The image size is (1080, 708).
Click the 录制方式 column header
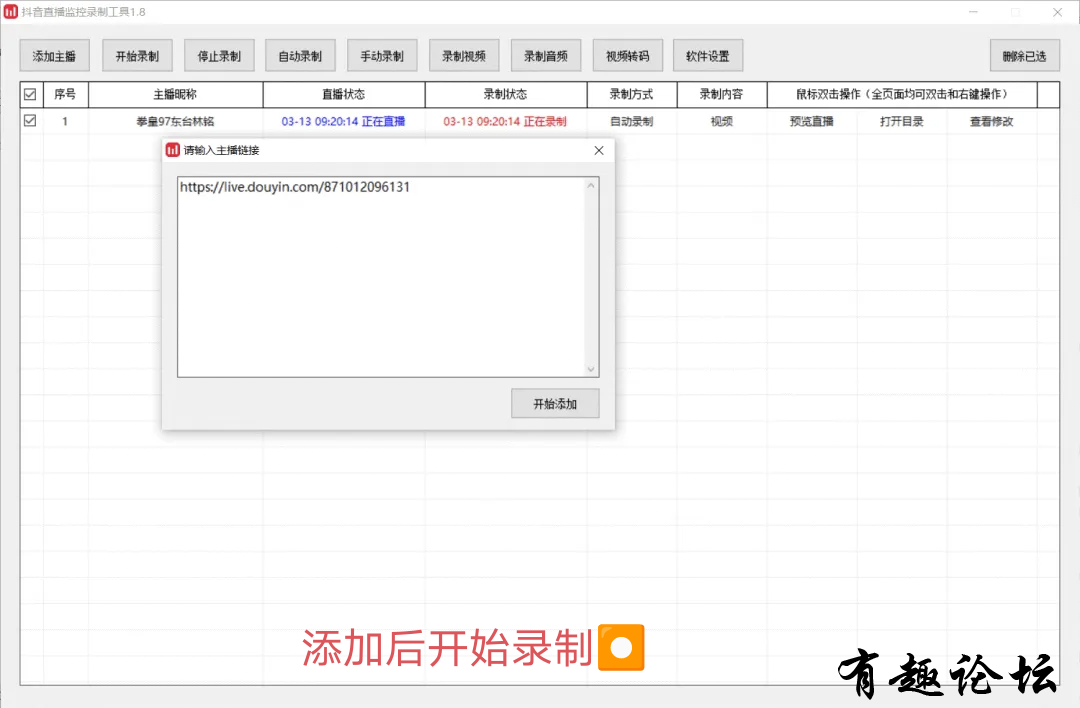632,94
